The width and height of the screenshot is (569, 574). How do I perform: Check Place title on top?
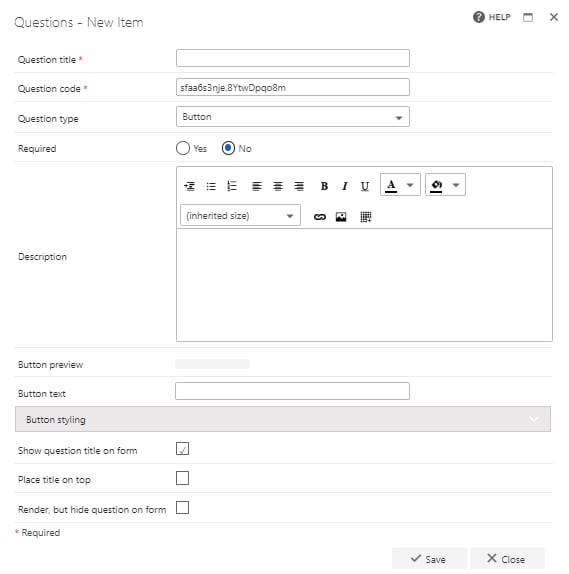pyautogui.click(x=182, y=478)
